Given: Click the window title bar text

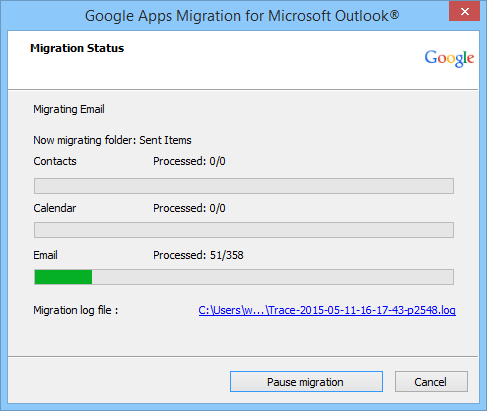Looking at the screenshot, I should coord(242,16).
